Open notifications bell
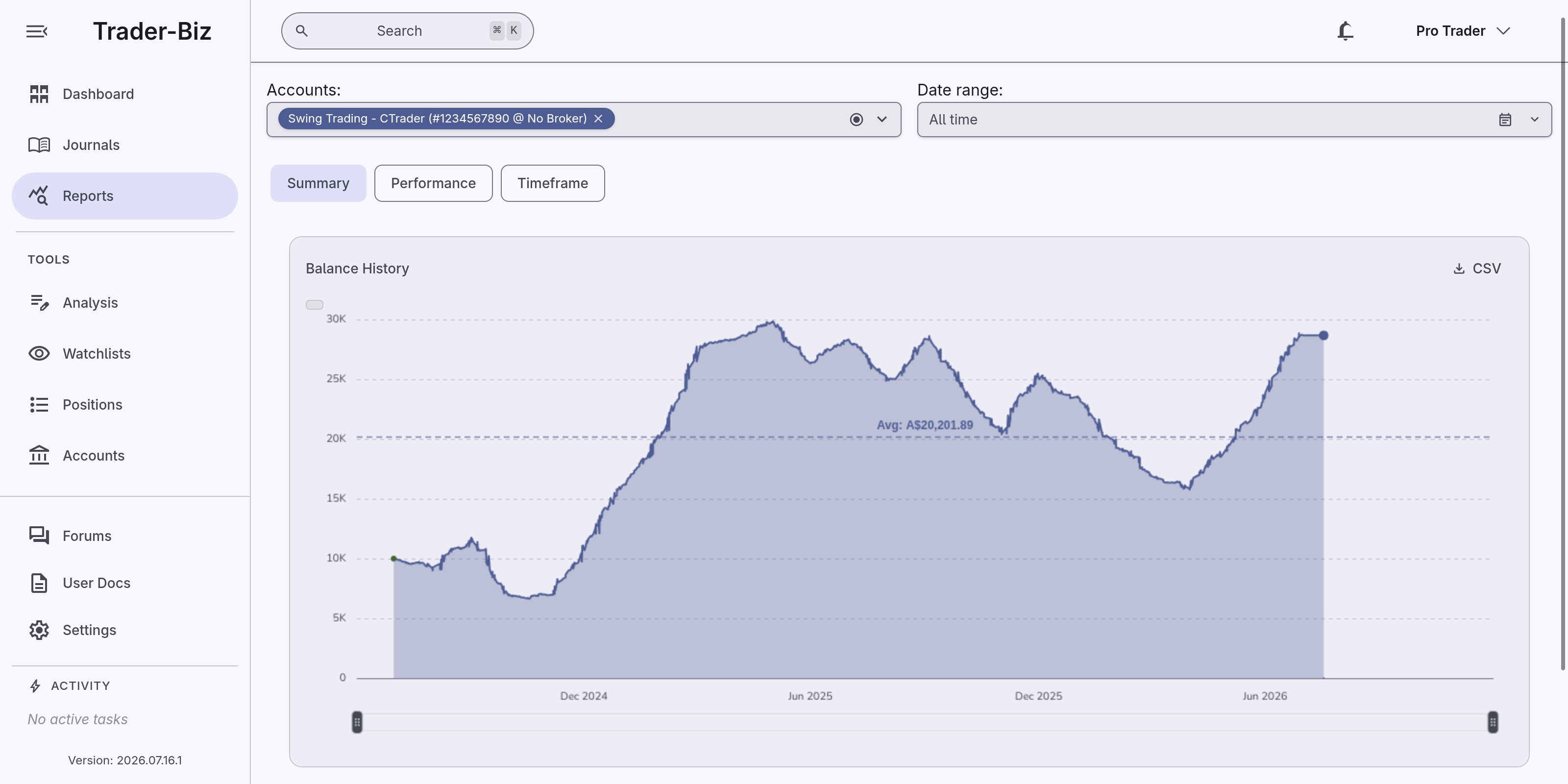This screenshot has height=784, width=1568. [x=1345, y=31]
